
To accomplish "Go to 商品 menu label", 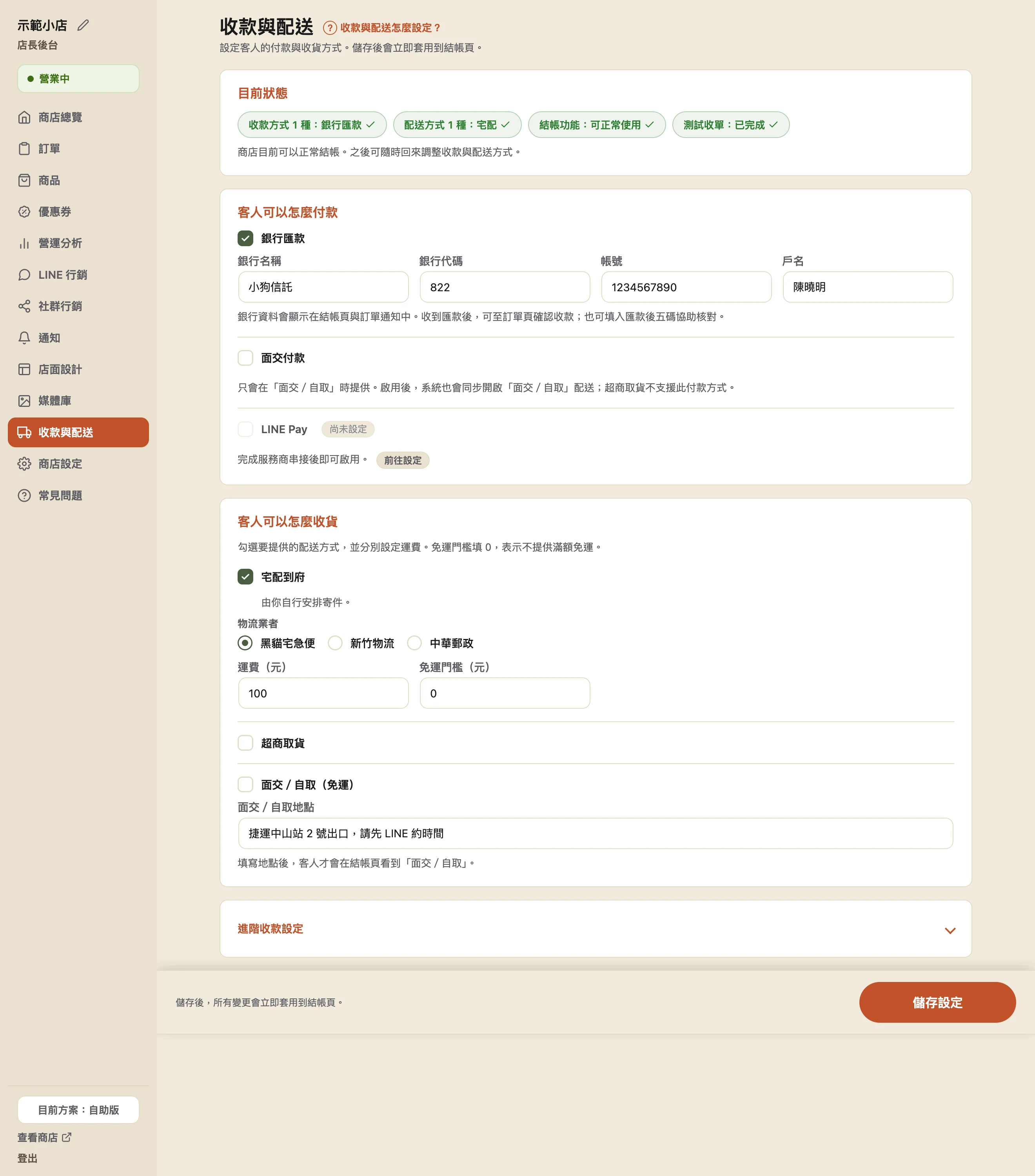I will point(49,180).
